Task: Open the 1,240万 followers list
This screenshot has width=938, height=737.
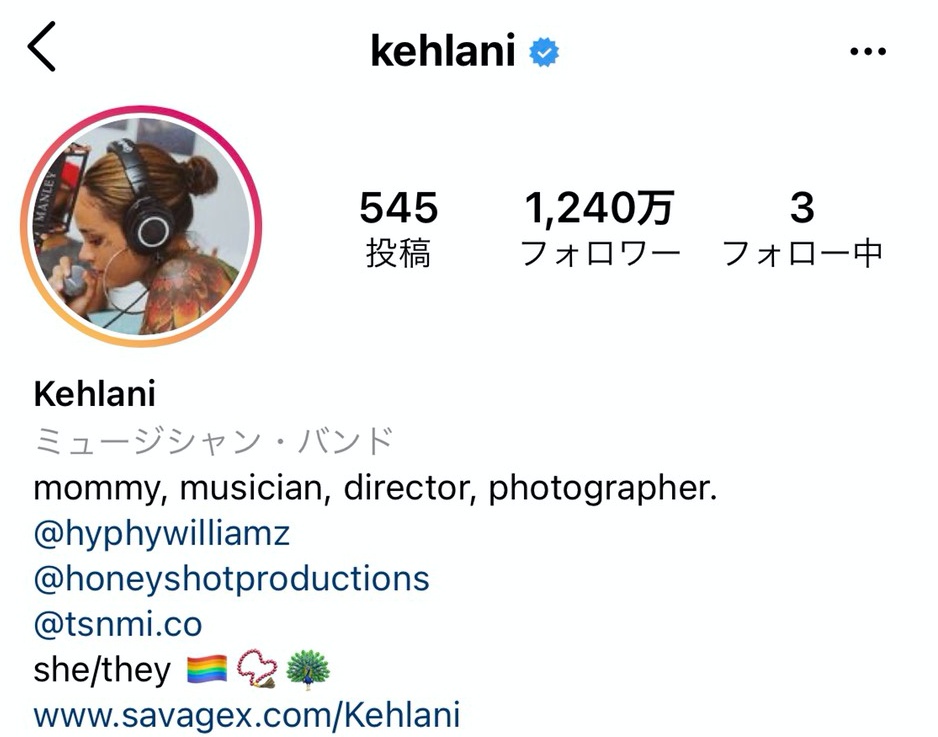Action: point(600,229)
